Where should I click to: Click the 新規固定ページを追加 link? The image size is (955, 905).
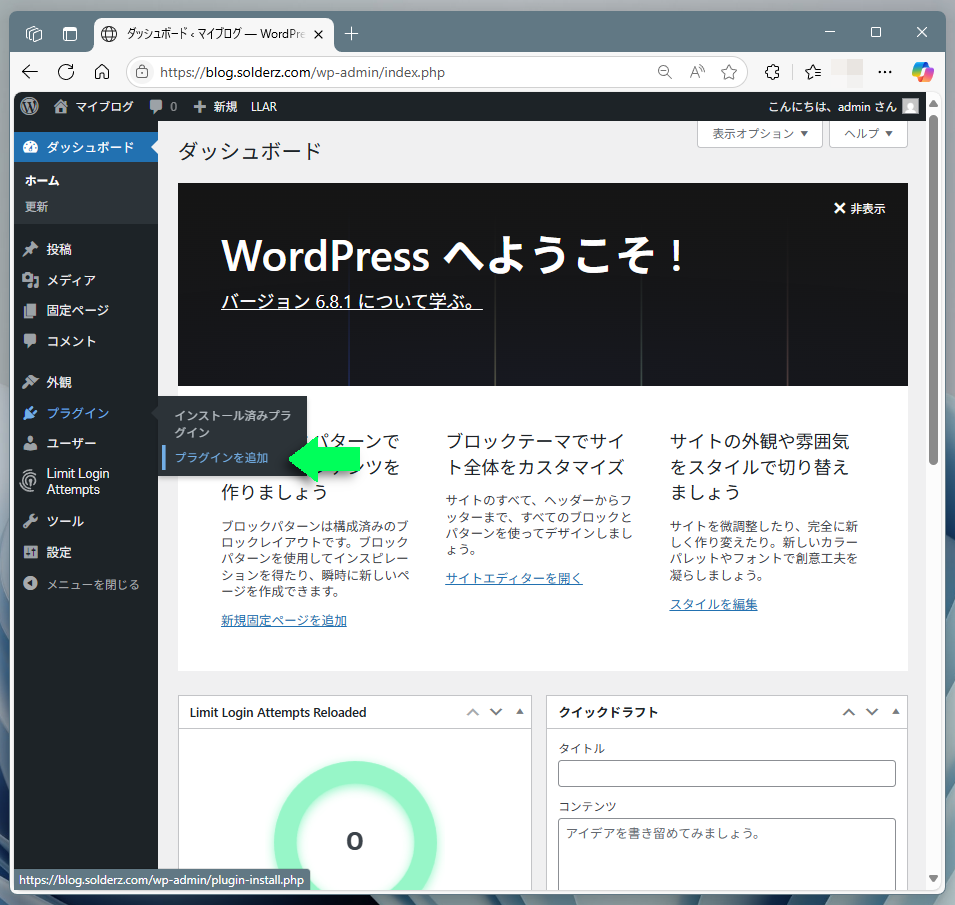click(x=283, y=620)
